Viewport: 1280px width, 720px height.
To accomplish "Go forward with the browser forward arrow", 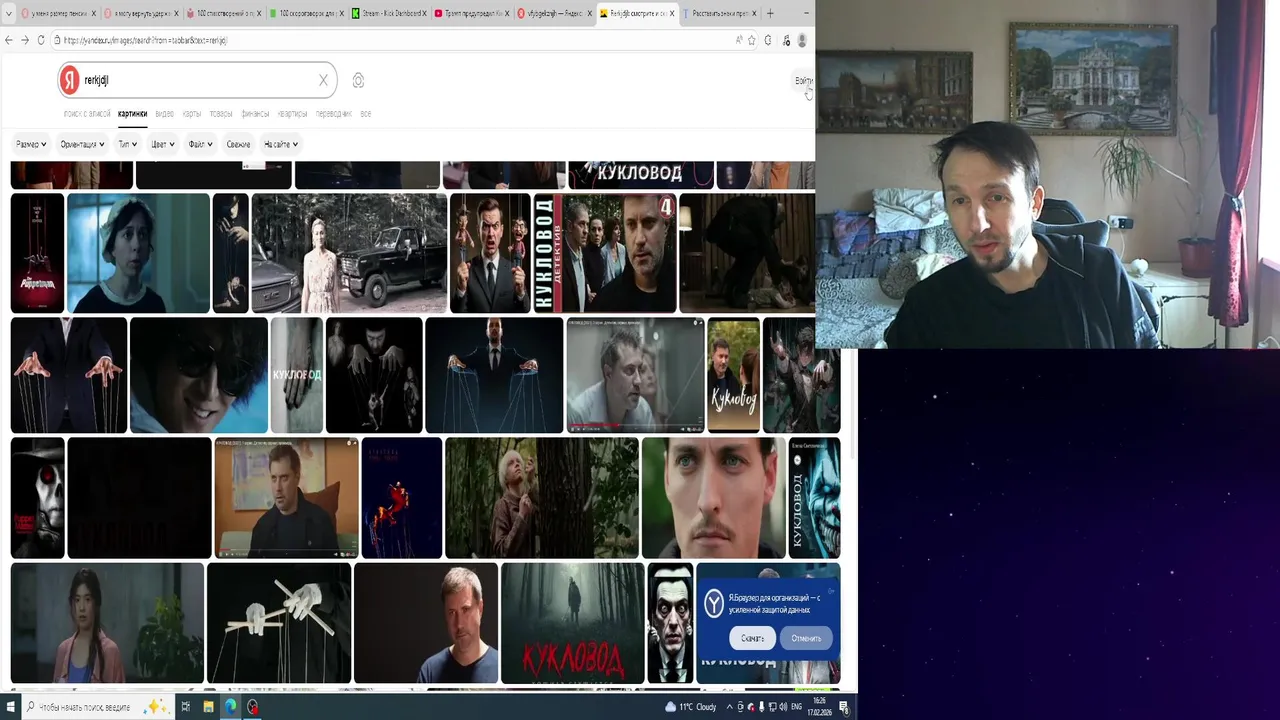I will (25, 40).
